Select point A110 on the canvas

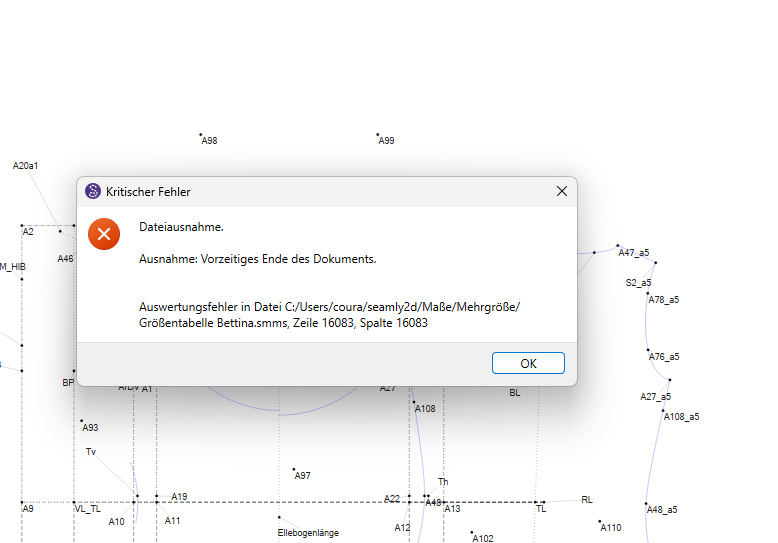pos(599,521)
